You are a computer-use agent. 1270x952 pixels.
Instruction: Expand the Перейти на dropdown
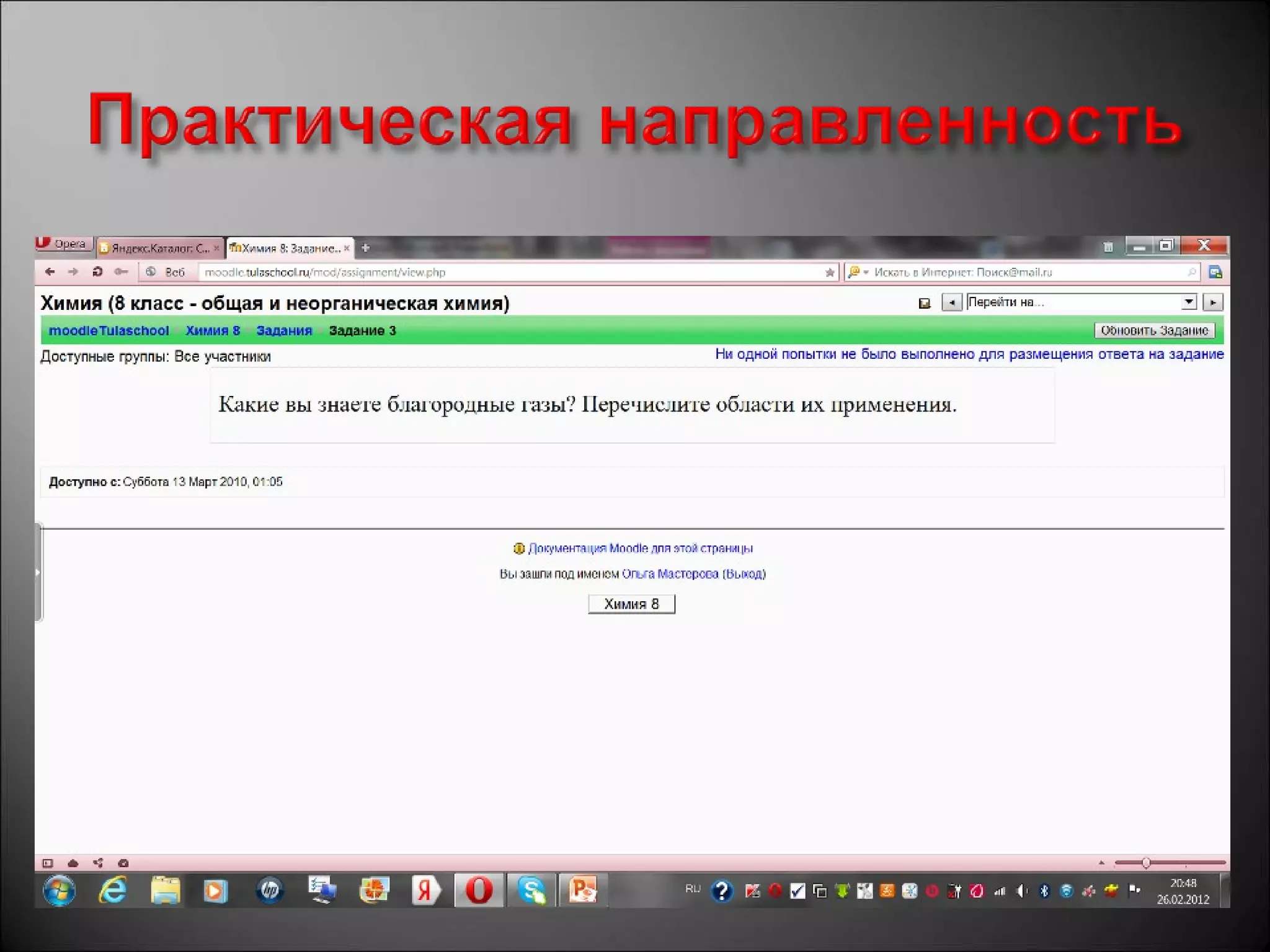coord(1188,302)
